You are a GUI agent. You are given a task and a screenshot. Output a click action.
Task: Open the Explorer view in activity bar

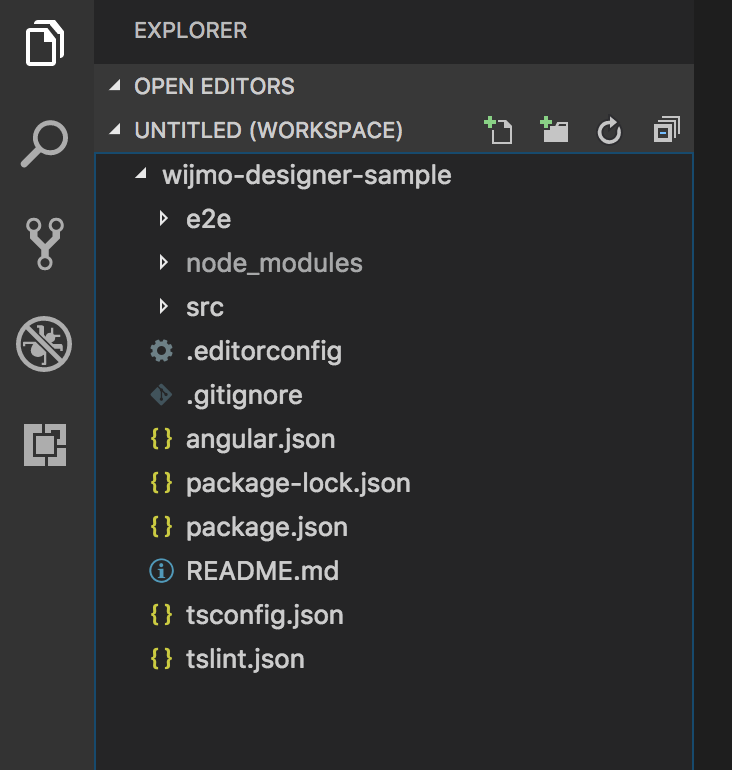coord(46,45)
